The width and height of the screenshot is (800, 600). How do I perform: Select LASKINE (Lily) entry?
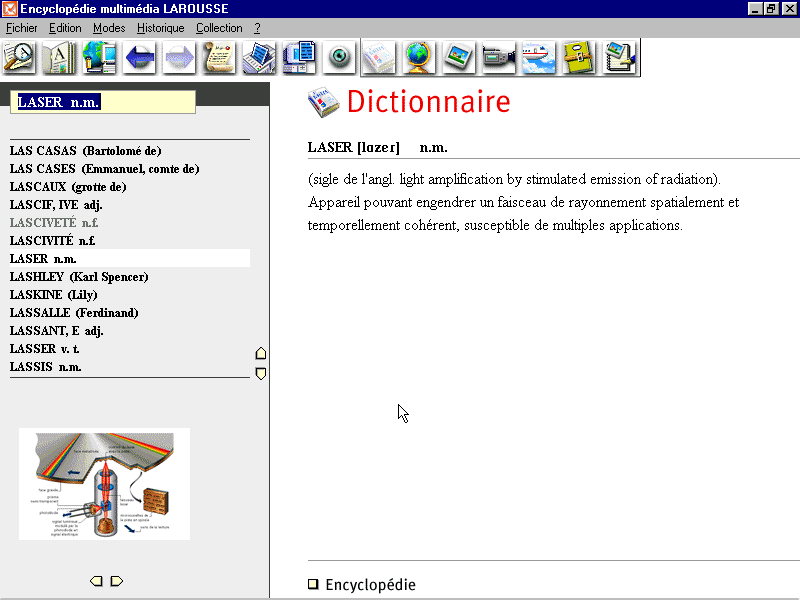[x=54, y=294]
